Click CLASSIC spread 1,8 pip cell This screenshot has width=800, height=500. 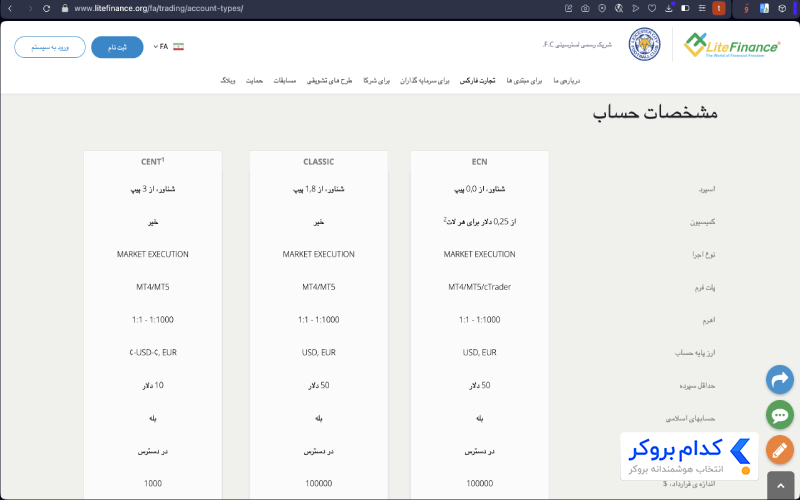pyautogui.click(x=318, y=189)
